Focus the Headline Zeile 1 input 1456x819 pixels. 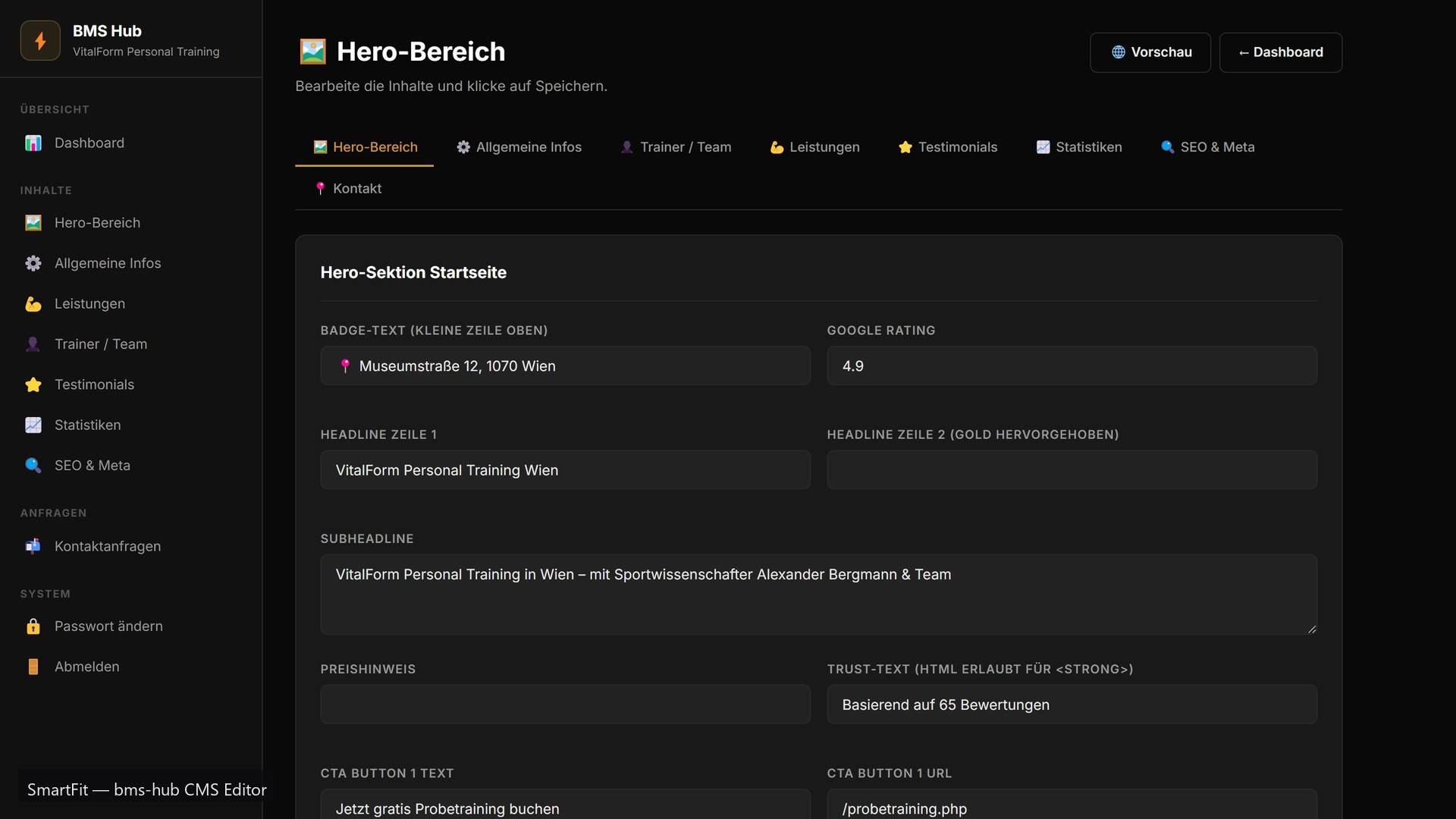click(565, 470)
